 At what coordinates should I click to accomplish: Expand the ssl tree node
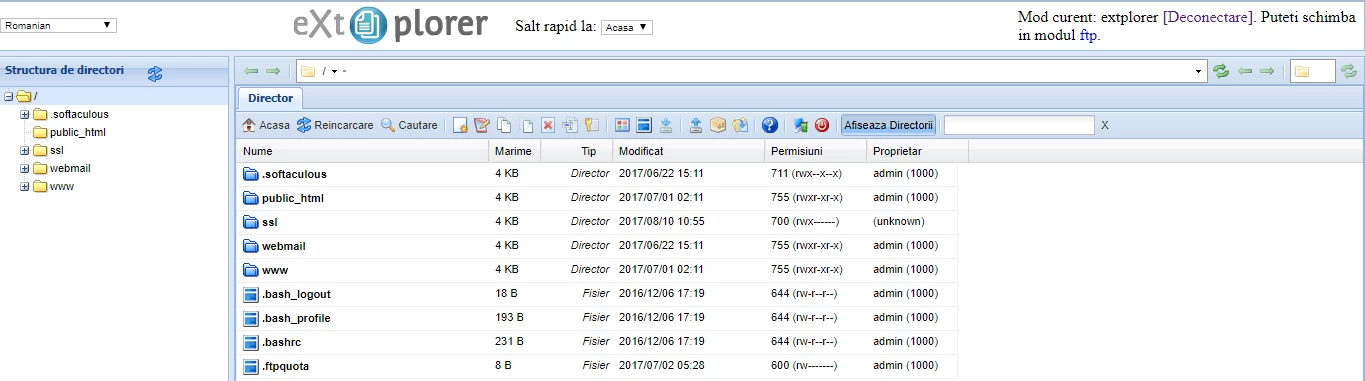[25, 150]
